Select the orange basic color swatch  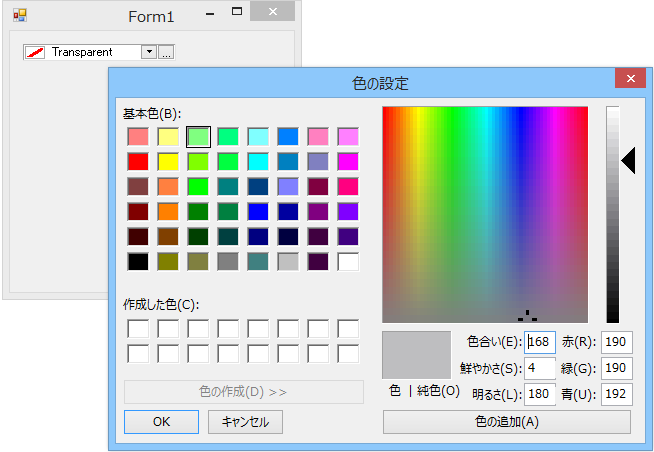click(x=168, y=211)
